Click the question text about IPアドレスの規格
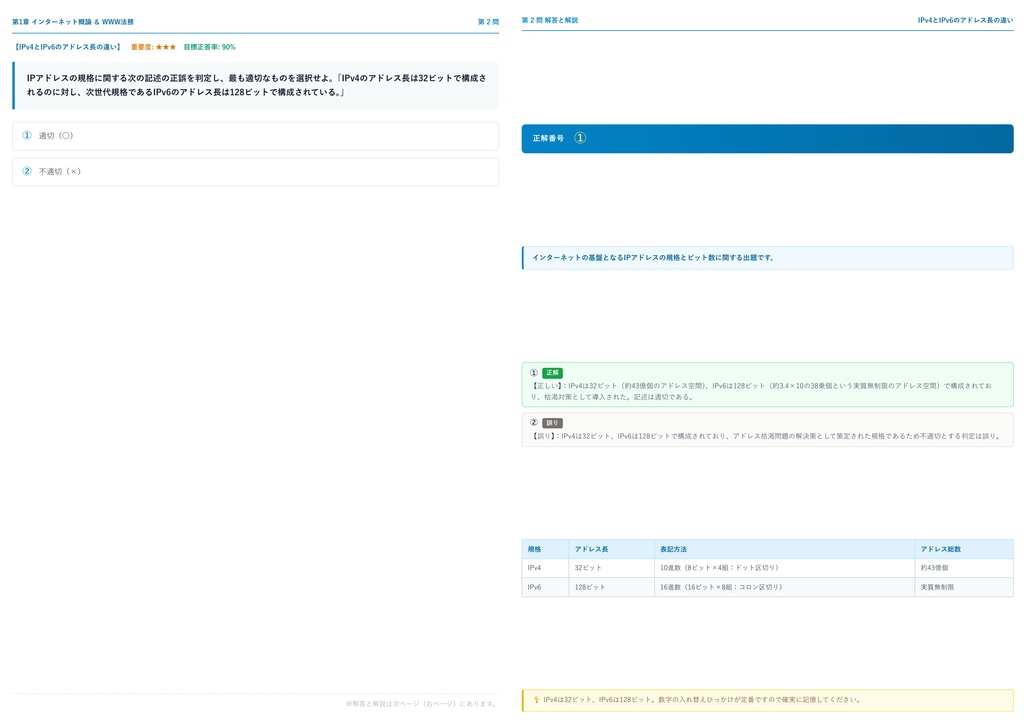 (x=256, y=85)
